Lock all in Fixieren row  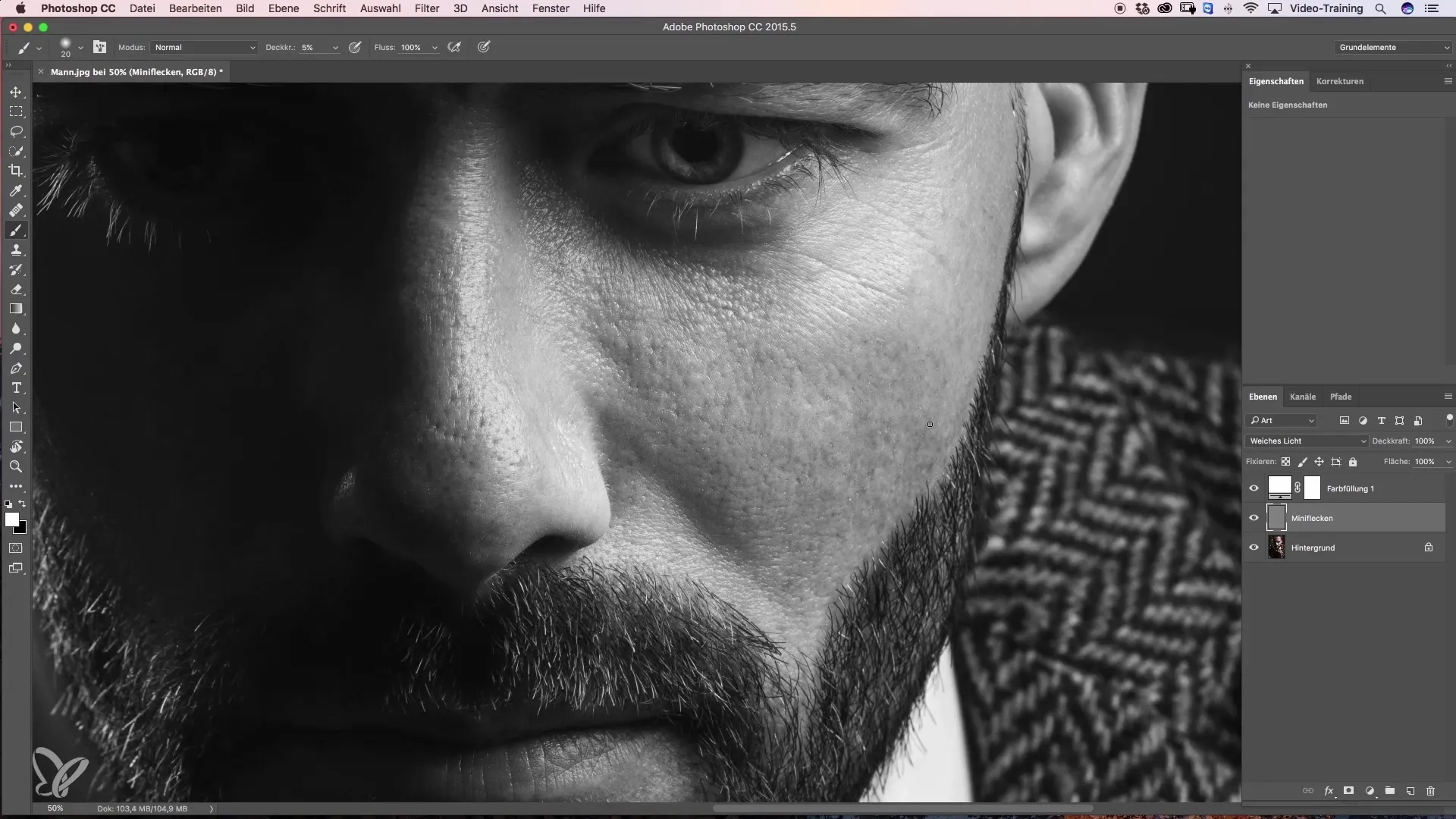[1353, 461]
